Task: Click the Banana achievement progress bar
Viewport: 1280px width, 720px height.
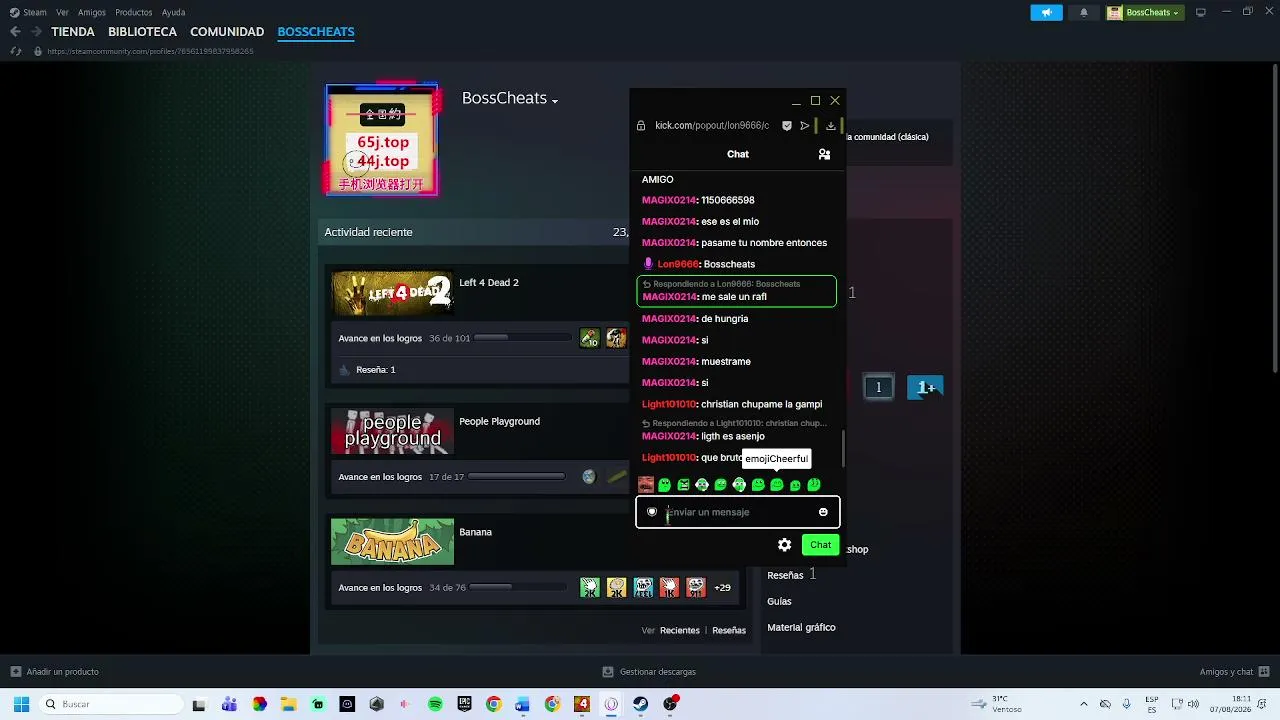Action: coord(518,588)
